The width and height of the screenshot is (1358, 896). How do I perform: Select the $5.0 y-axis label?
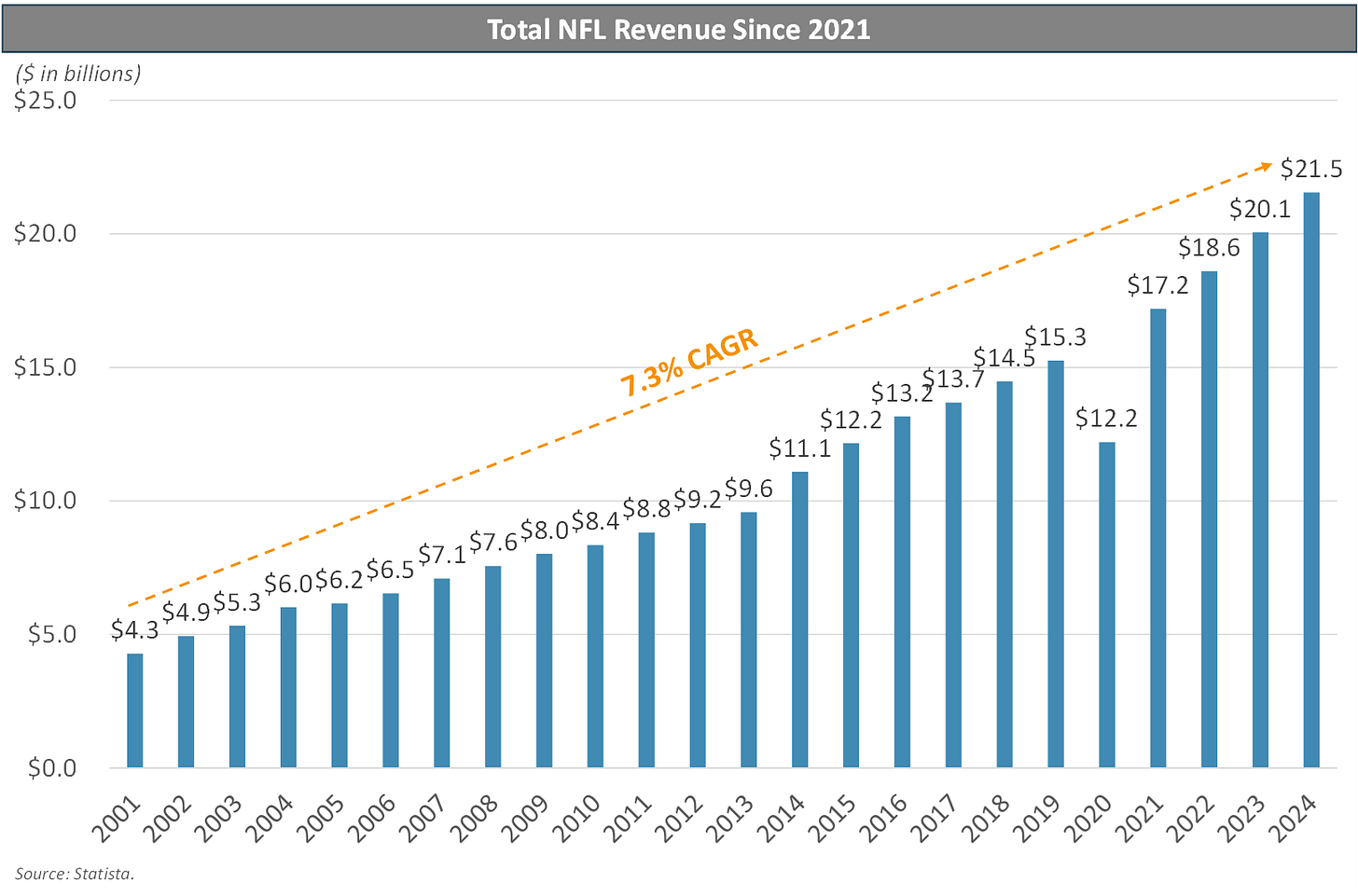pyautogui.click(x=51, y=634)
